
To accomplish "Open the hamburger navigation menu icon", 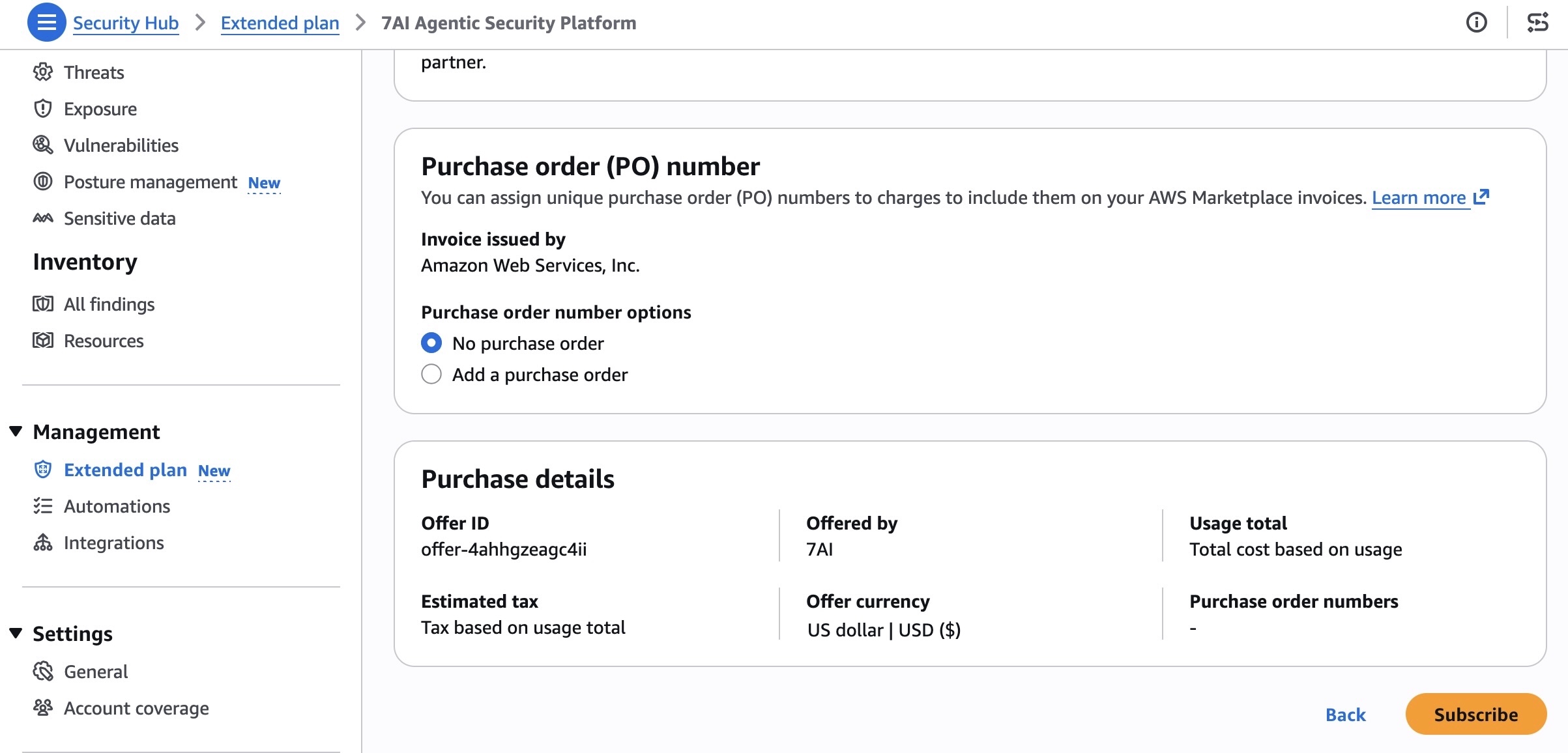I will pos(46,23).
